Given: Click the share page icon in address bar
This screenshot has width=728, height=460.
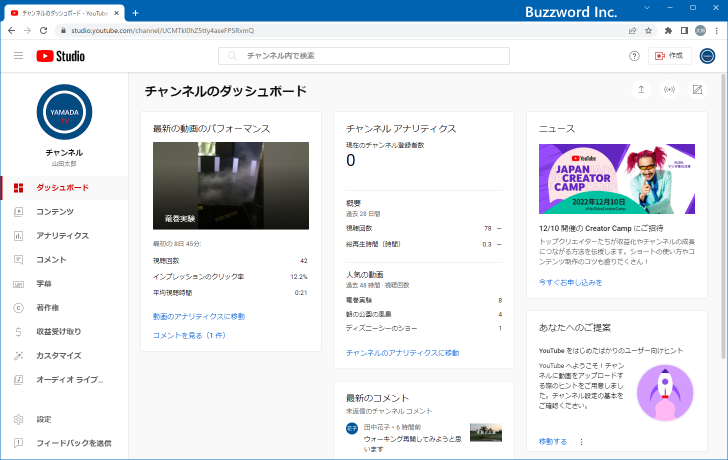Looking at the screenshot, I should 632,31.
